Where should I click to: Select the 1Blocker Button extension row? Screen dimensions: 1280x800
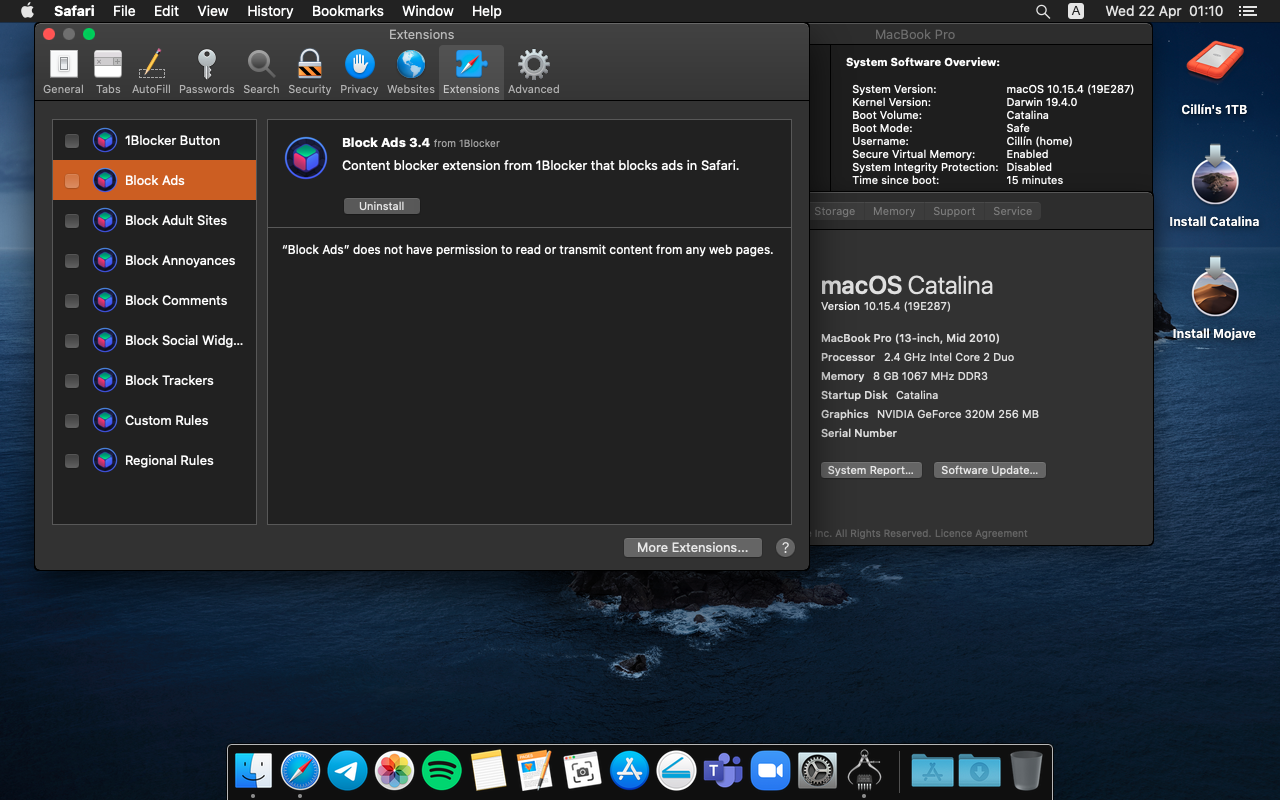[x=154, y=140]
